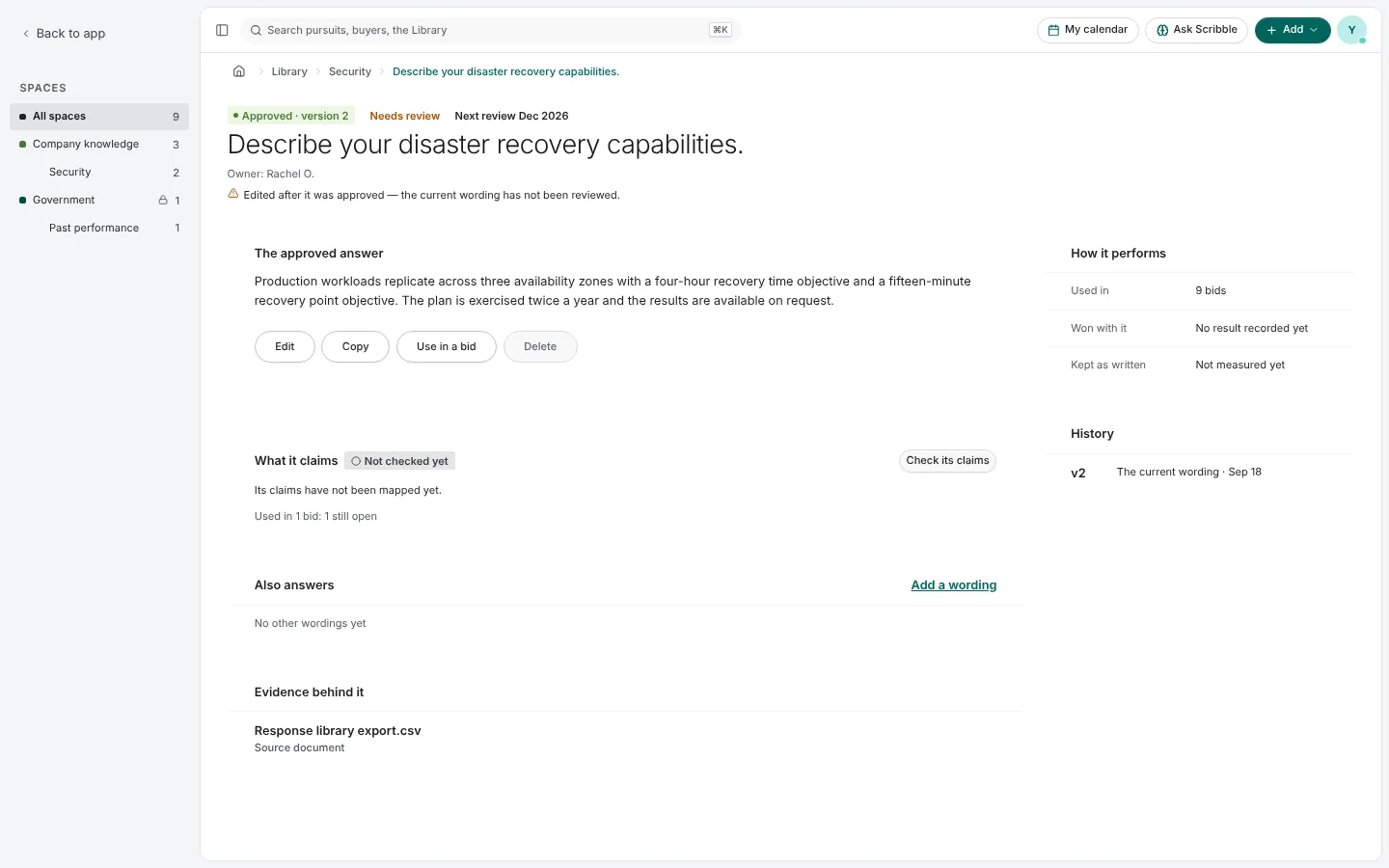Click Back to app
Viewport: 1389px width, 868px height.
(64, 33)
